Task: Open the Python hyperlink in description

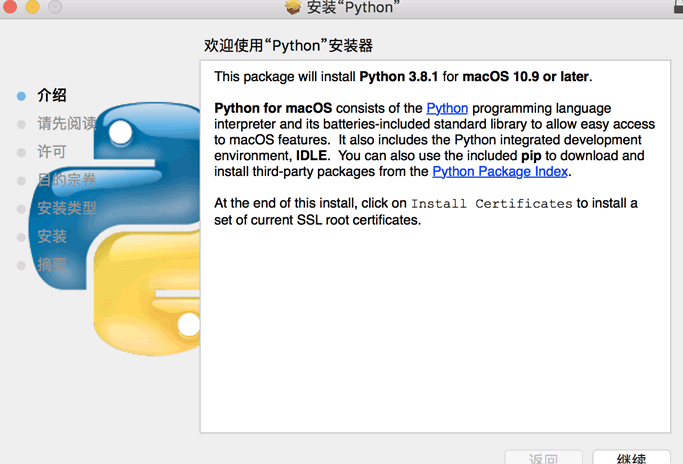Action: pos(447,108)
